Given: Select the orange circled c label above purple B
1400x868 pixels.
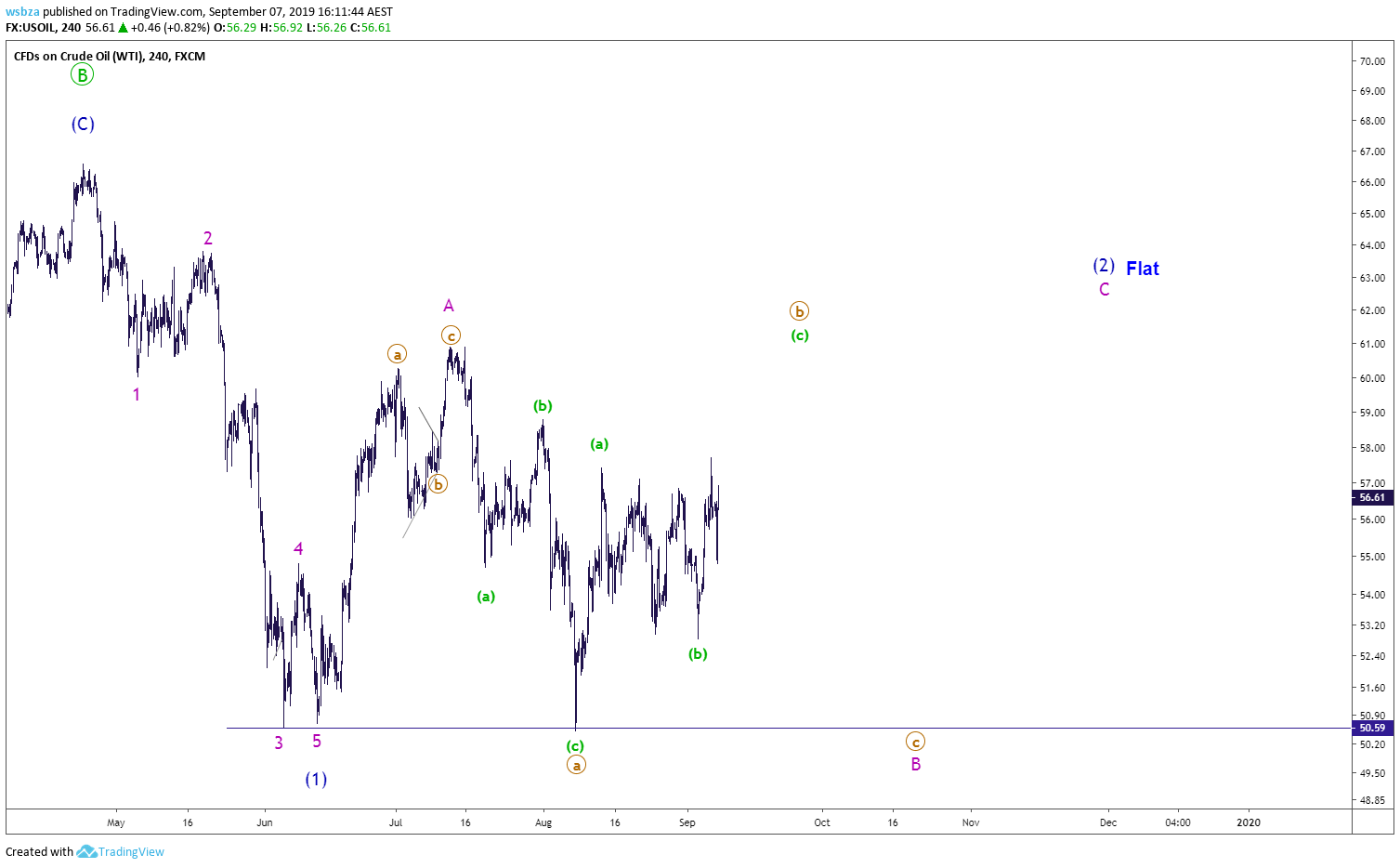Looking at the screenshot, I should click(x=915, y=742).
